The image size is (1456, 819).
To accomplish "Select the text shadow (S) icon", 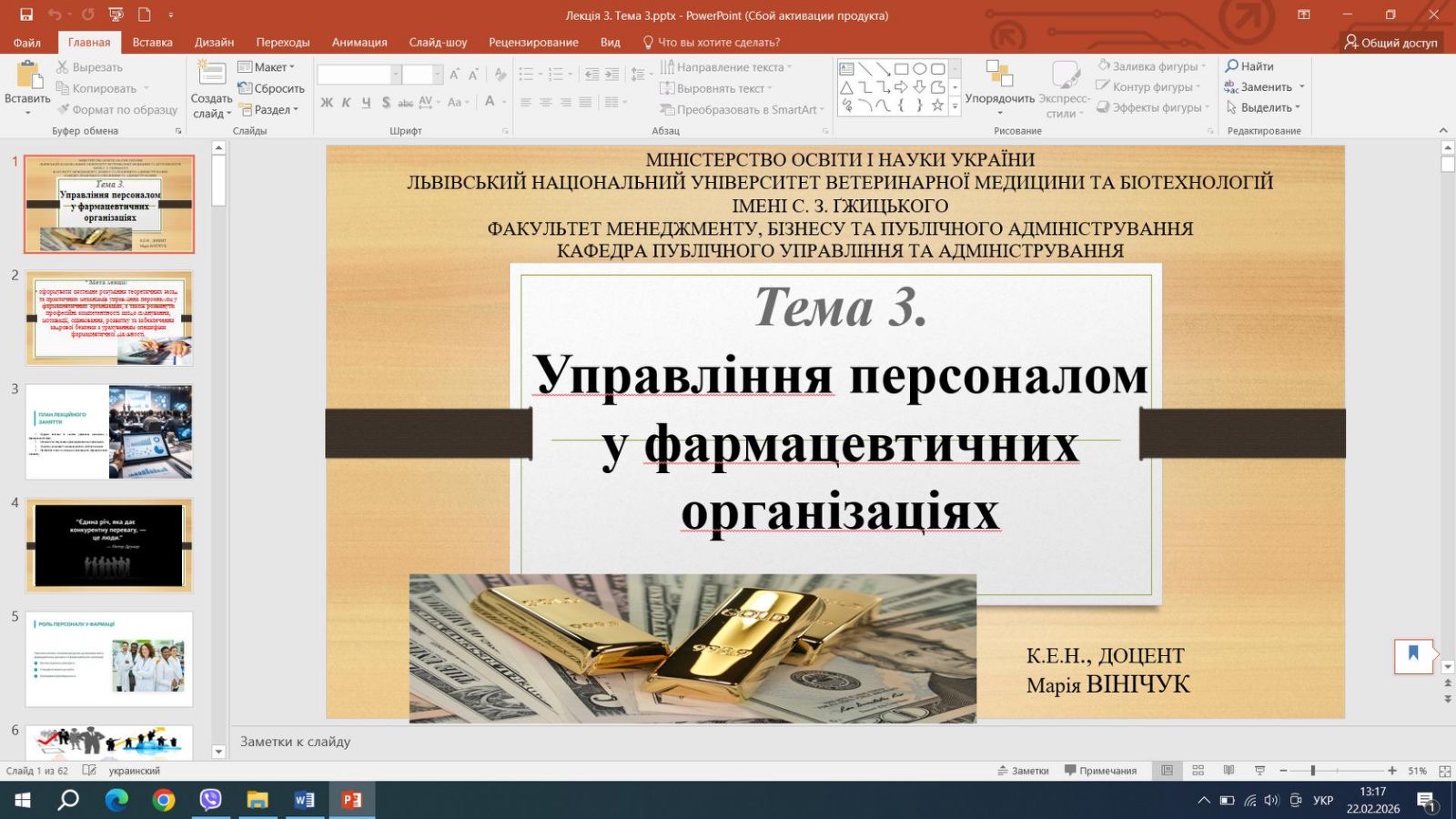I will point(387,103).
